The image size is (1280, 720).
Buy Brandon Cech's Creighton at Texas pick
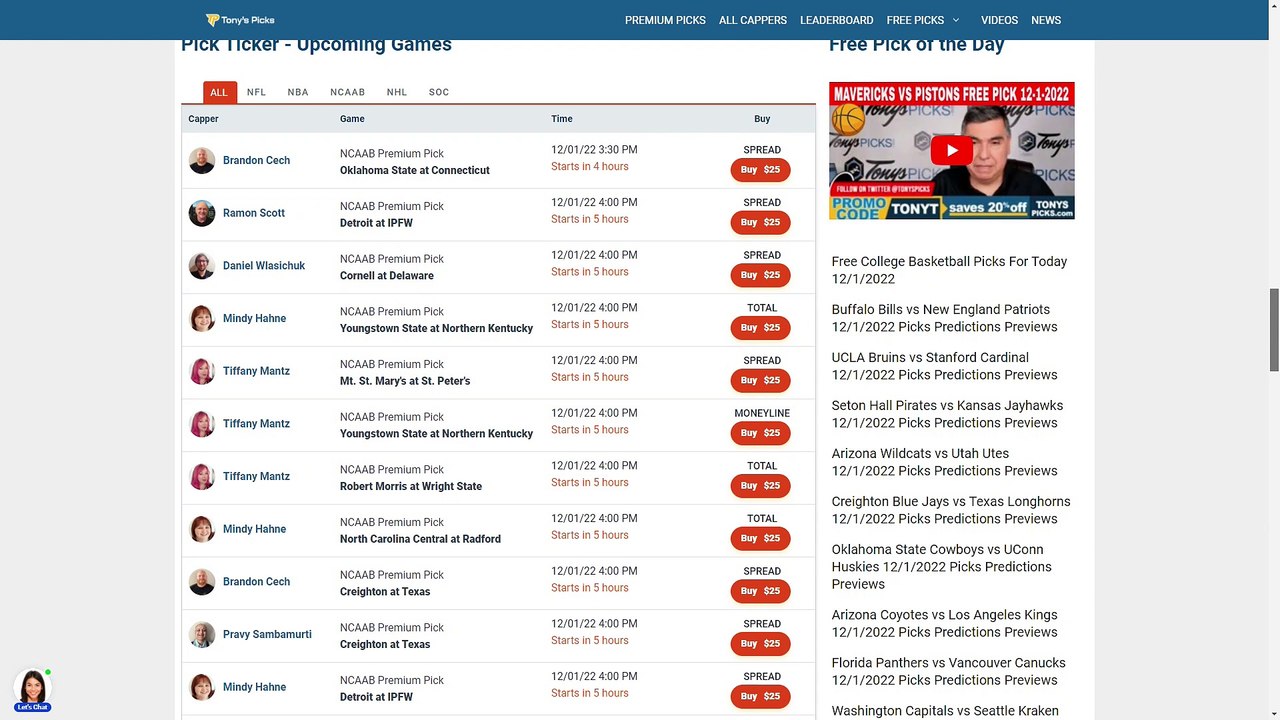coord(760,591)
